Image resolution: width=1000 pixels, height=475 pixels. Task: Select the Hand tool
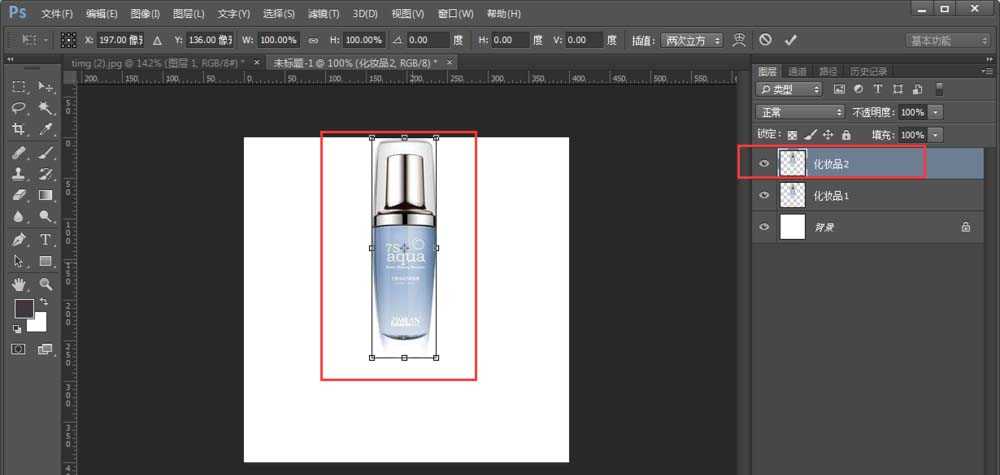click(x=19, y=284)
